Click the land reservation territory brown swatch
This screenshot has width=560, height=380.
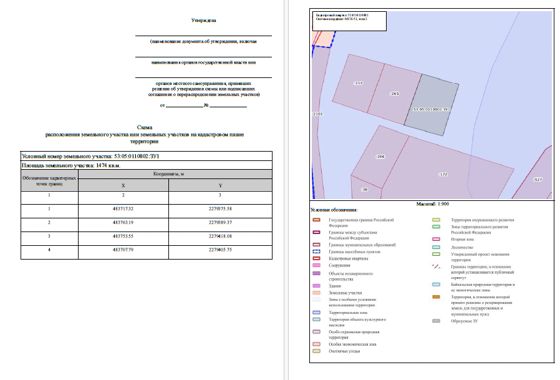(x=436, y=297)
